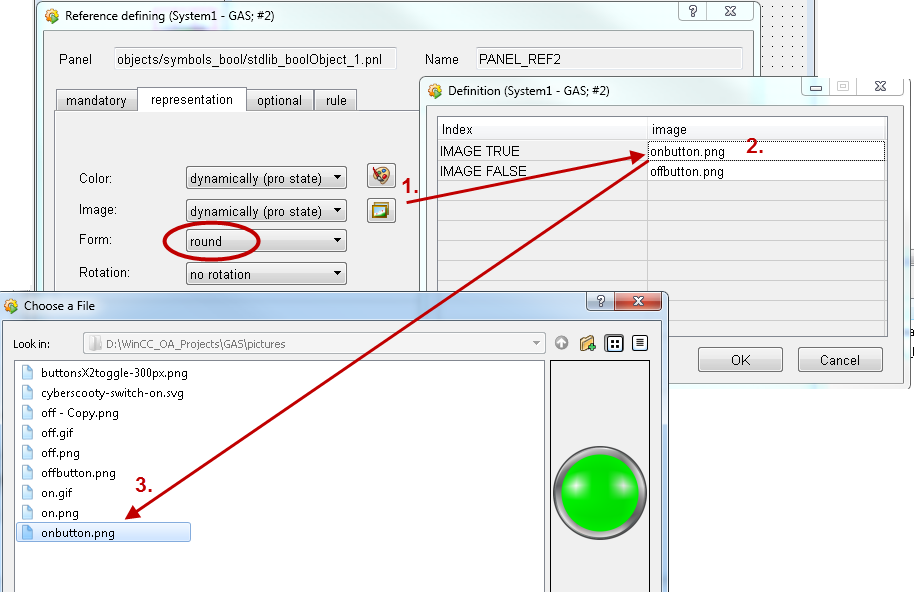Switch to the representation tab
The height and width of the screenshot is (592, 914).
click(x=192, y=100)
